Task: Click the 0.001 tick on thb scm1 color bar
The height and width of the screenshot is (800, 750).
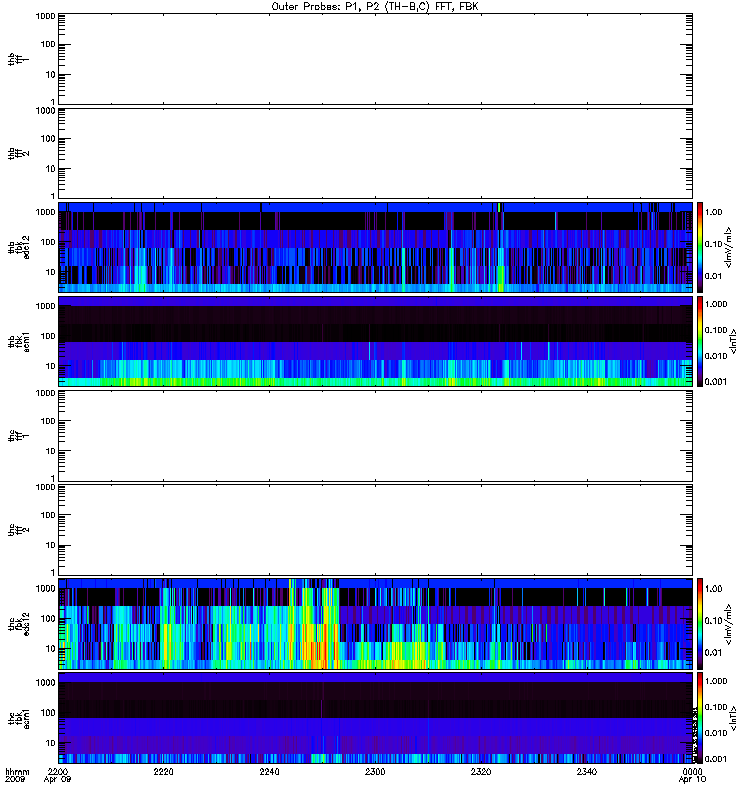Action: (x=716, y=382)
